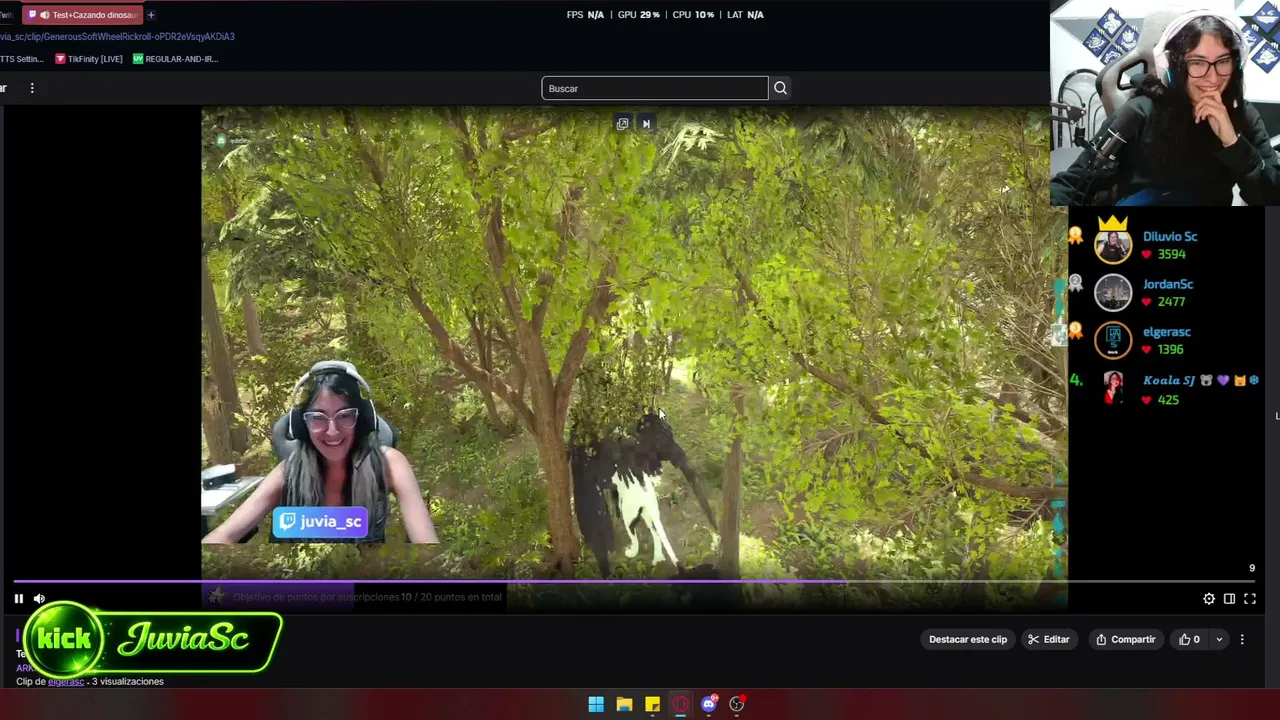Launch File Explorer from the taskbar

click(x=624, y=704)
